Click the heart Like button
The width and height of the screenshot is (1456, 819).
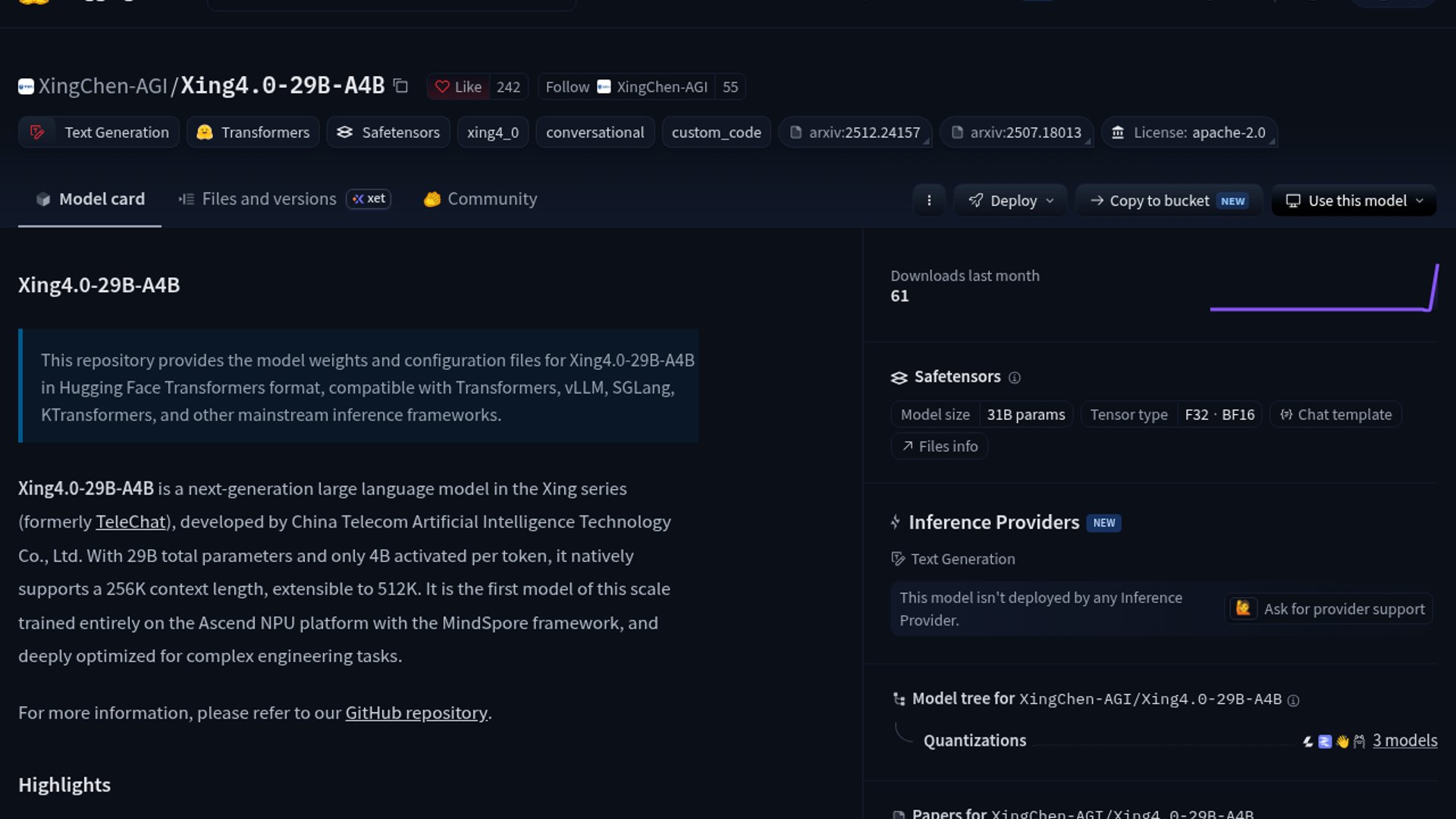click(459, 86)
